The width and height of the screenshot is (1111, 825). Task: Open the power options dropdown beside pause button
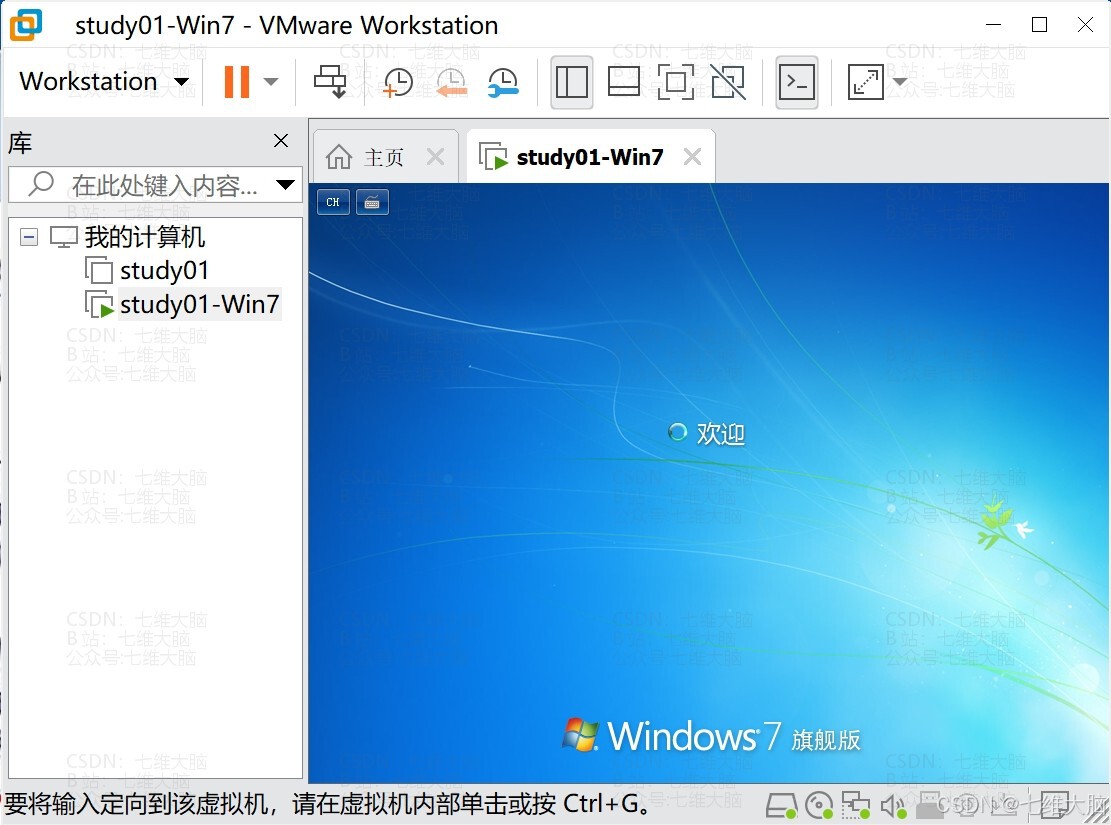pyautogui.click(x=271, y=82)
